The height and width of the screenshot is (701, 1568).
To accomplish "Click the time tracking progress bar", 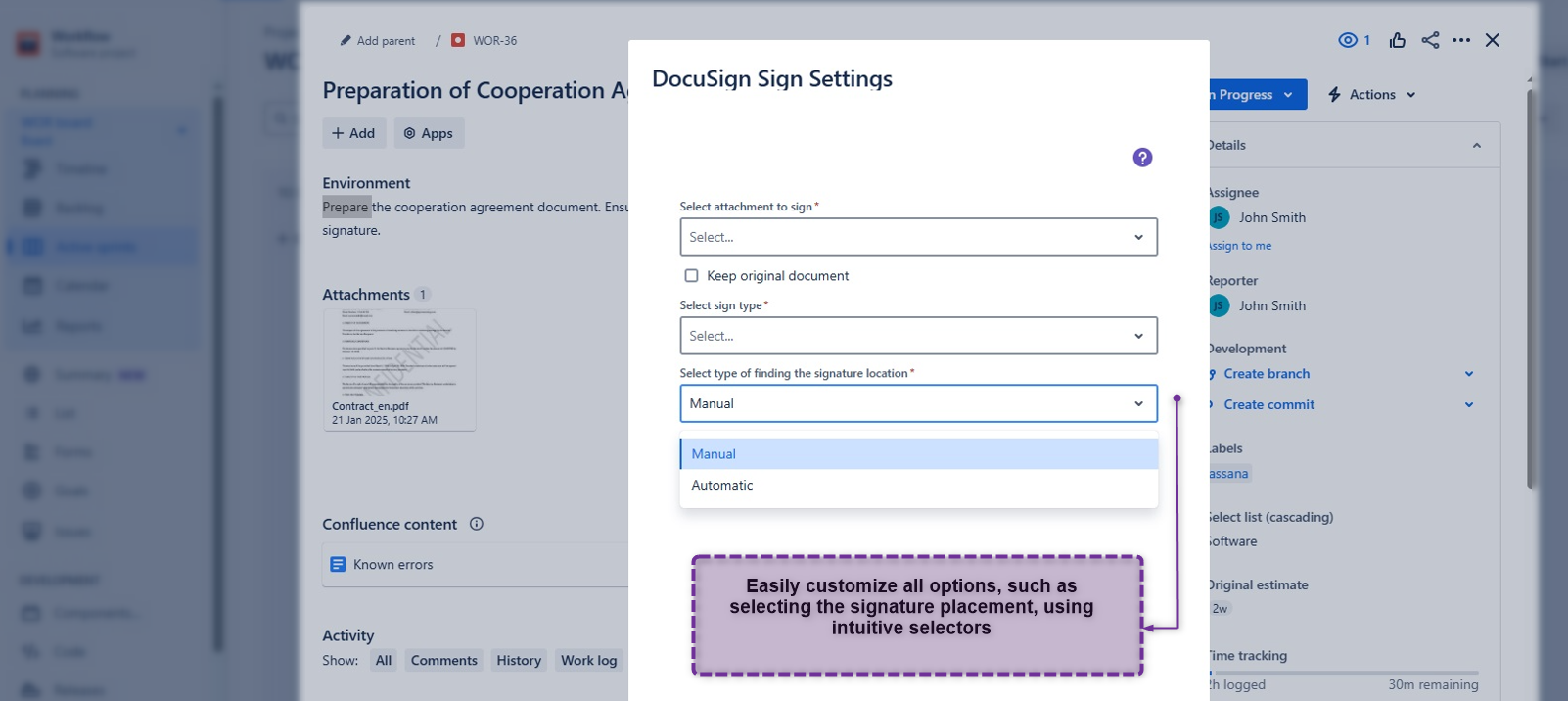I will (1344, 673).
